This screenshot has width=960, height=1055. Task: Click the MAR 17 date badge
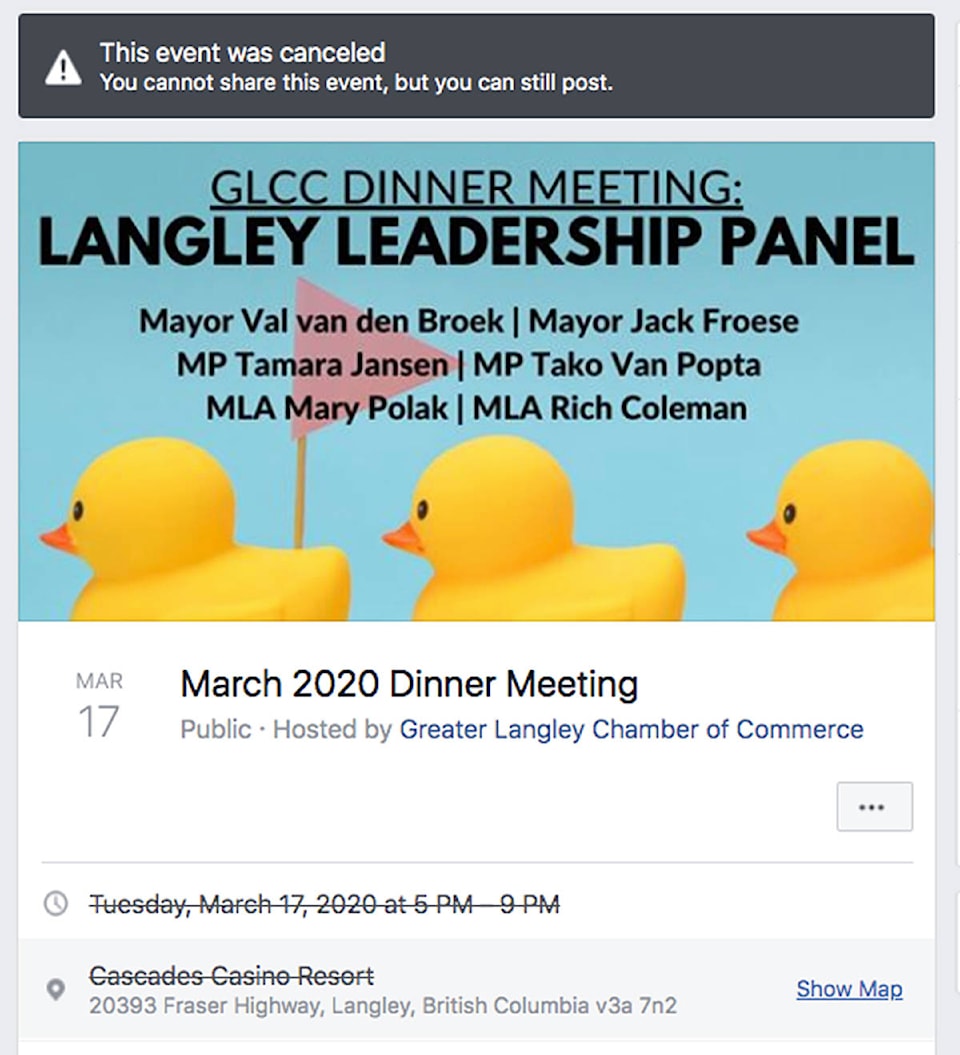[99, 706]
